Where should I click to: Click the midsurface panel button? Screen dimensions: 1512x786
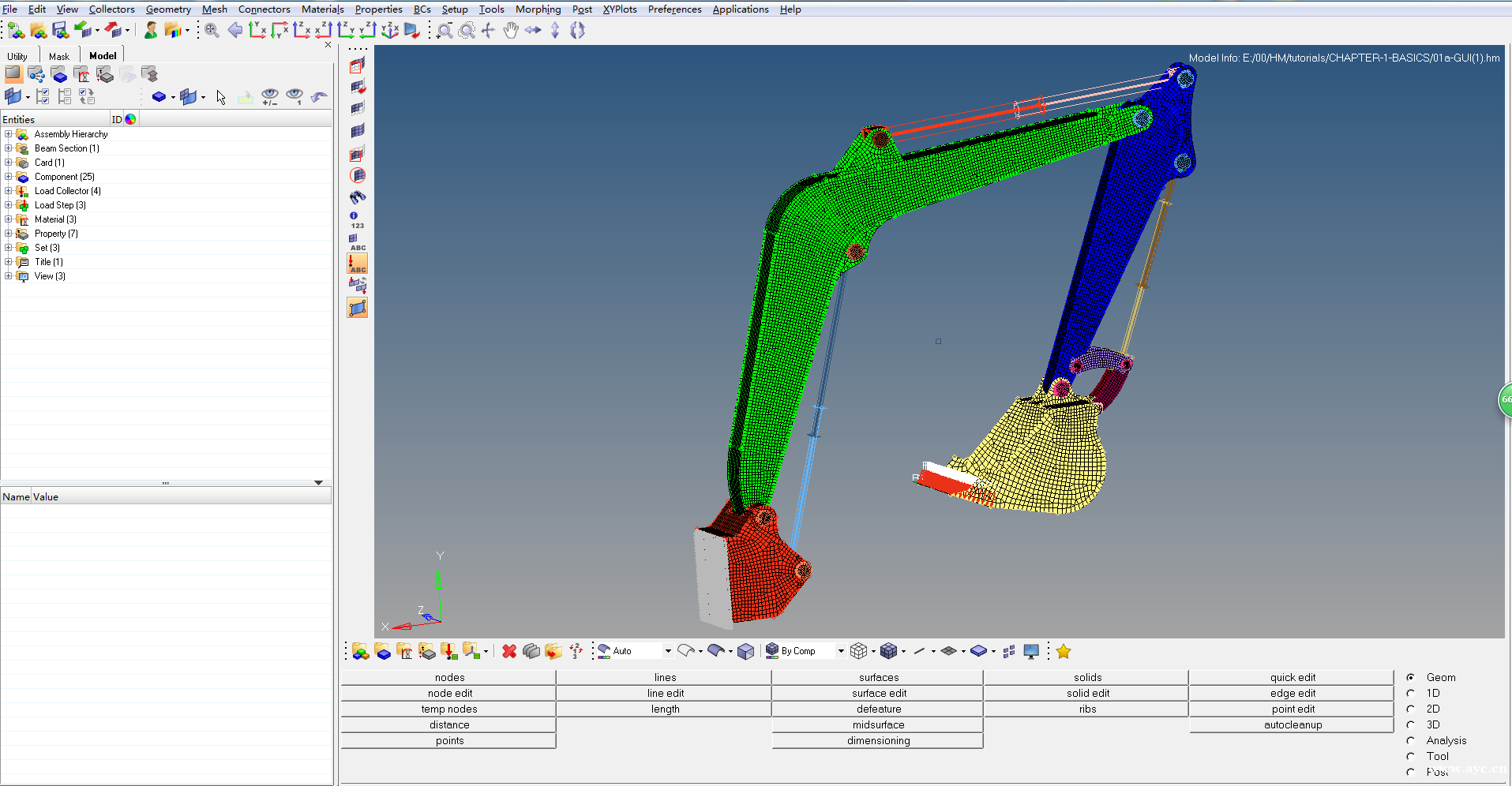[878, 724]
